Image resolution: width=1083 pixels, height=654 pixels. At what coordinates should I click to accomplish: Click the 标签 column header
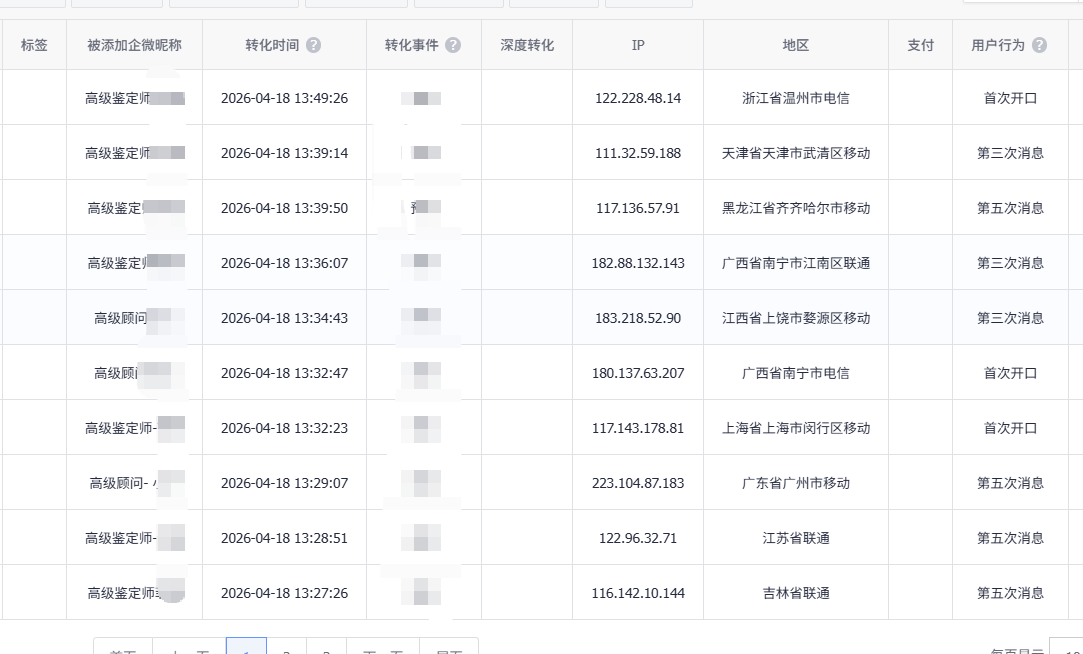pos(34,45)
